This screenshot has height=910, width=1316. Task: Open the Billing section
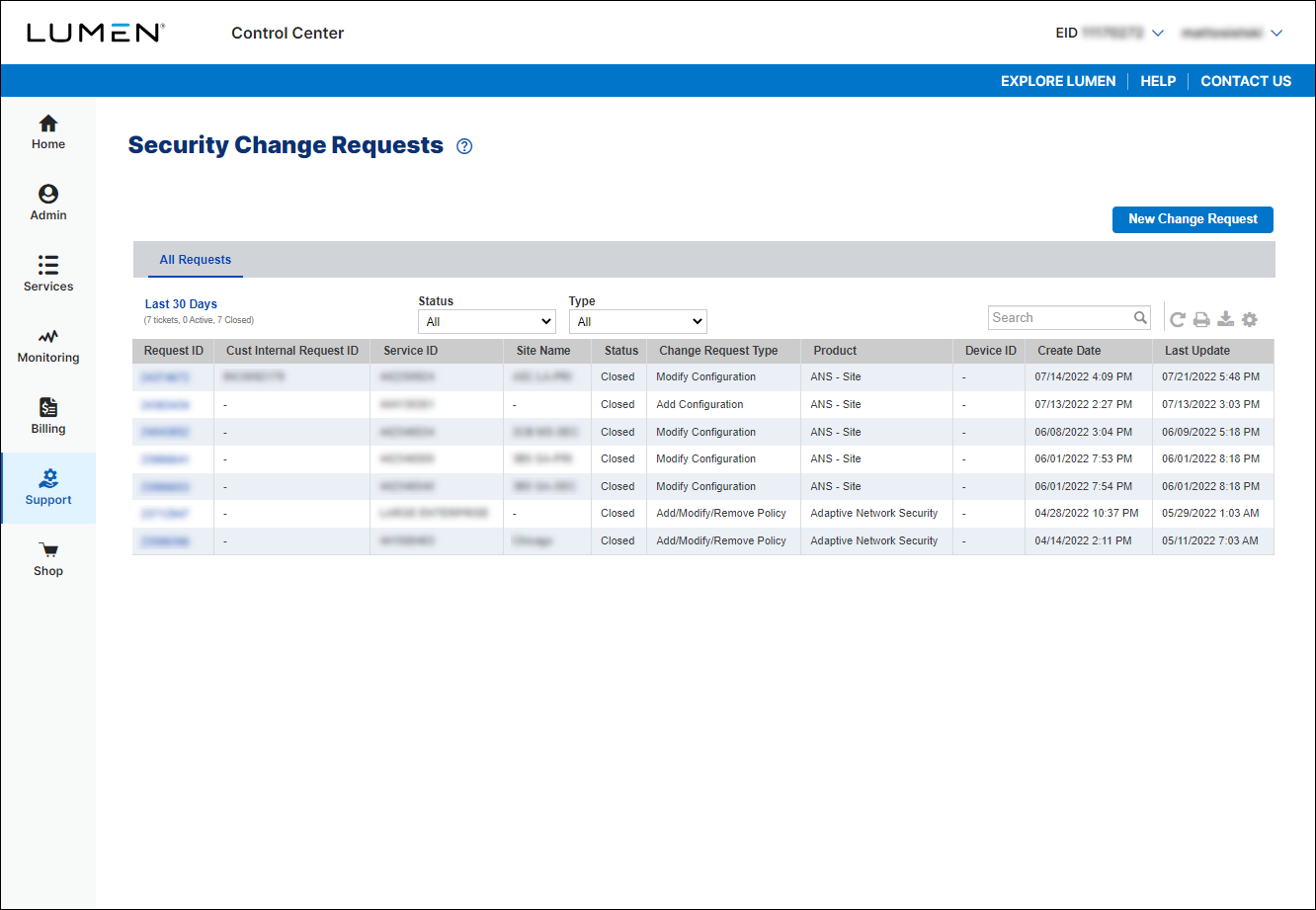pos(47,417)
